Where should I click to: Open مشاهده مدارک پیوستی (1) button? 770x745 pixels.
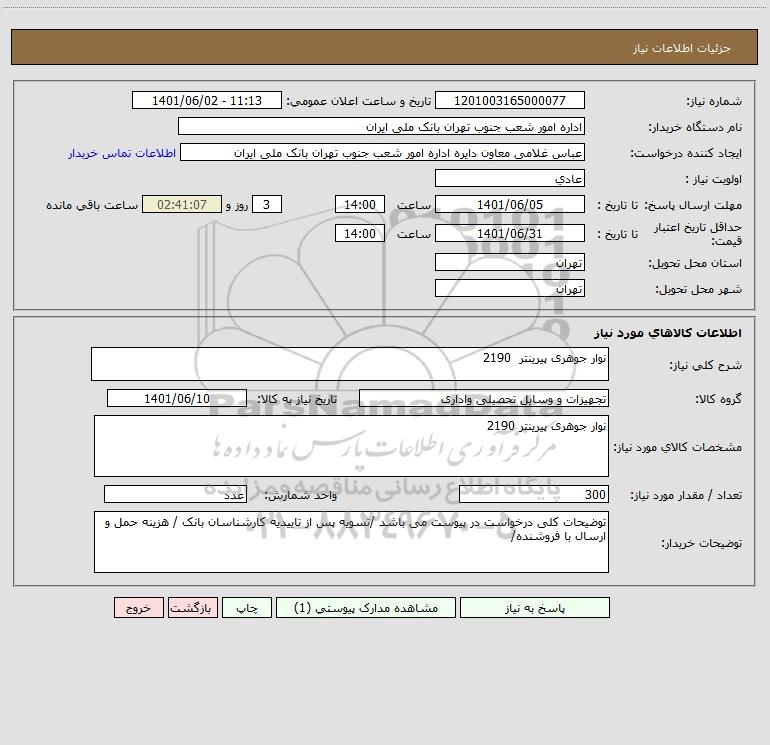click(x=366, y=607)
